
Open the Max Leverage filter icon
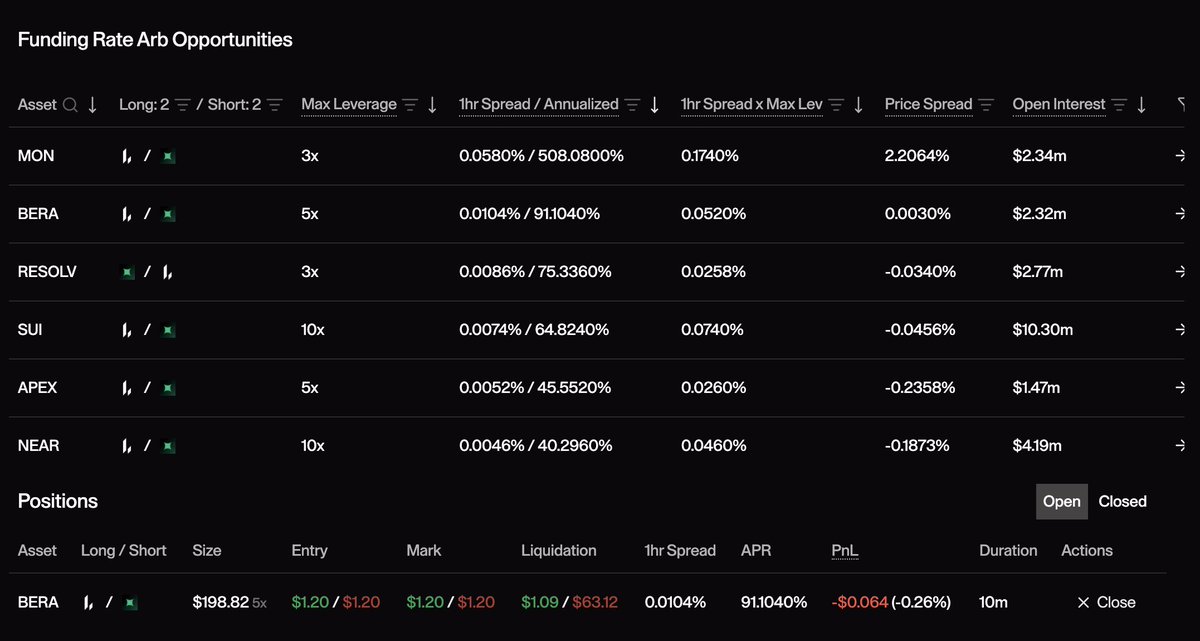click(x=411, y=105)
